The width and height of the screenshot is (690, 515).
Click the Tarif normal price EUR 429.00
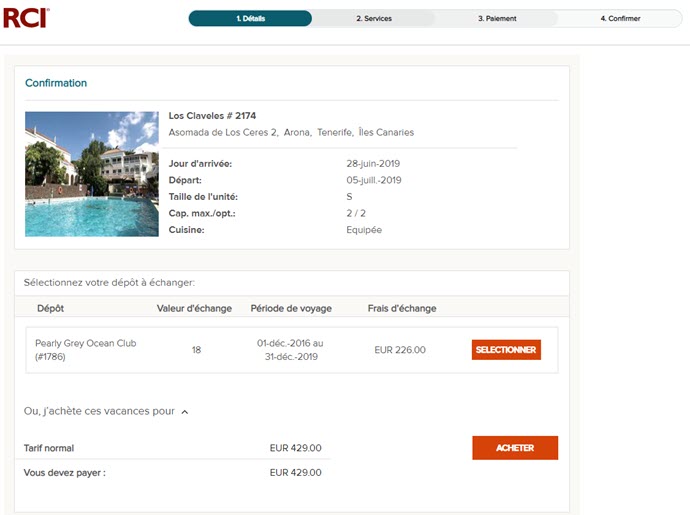[x=296, y=448]
